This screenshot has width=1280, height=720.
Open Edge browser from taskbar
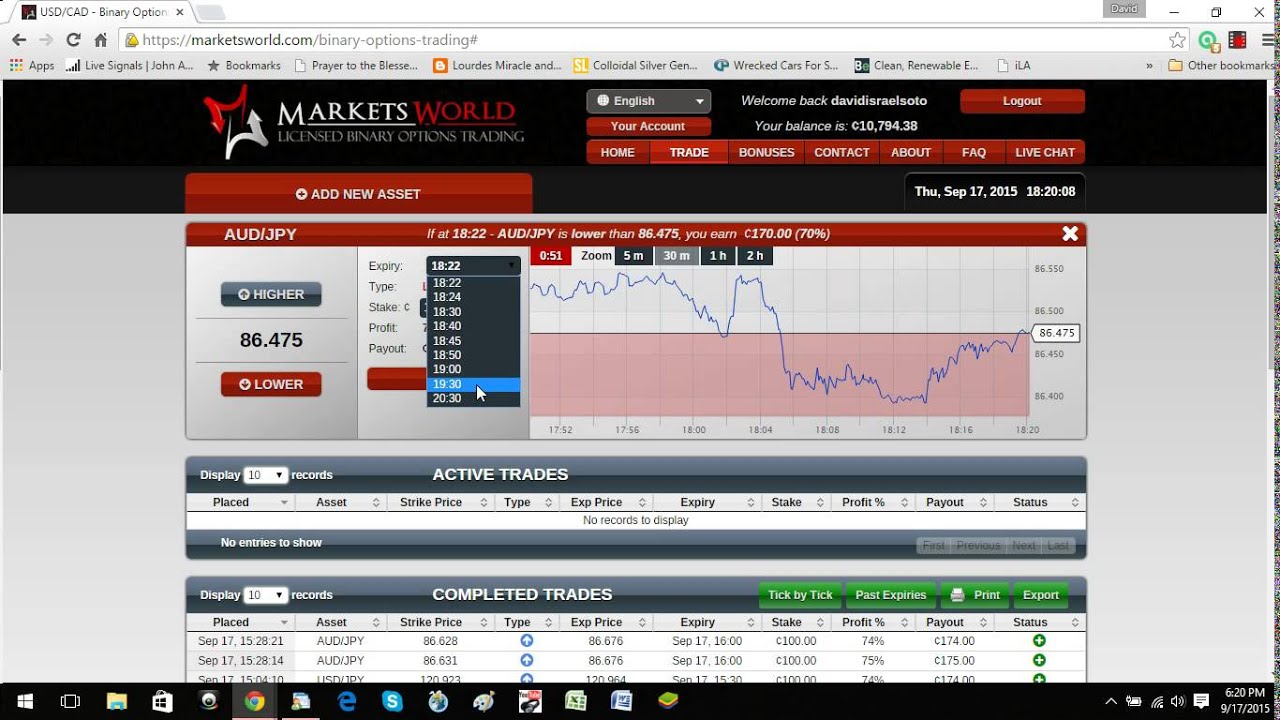coord(346,701)
